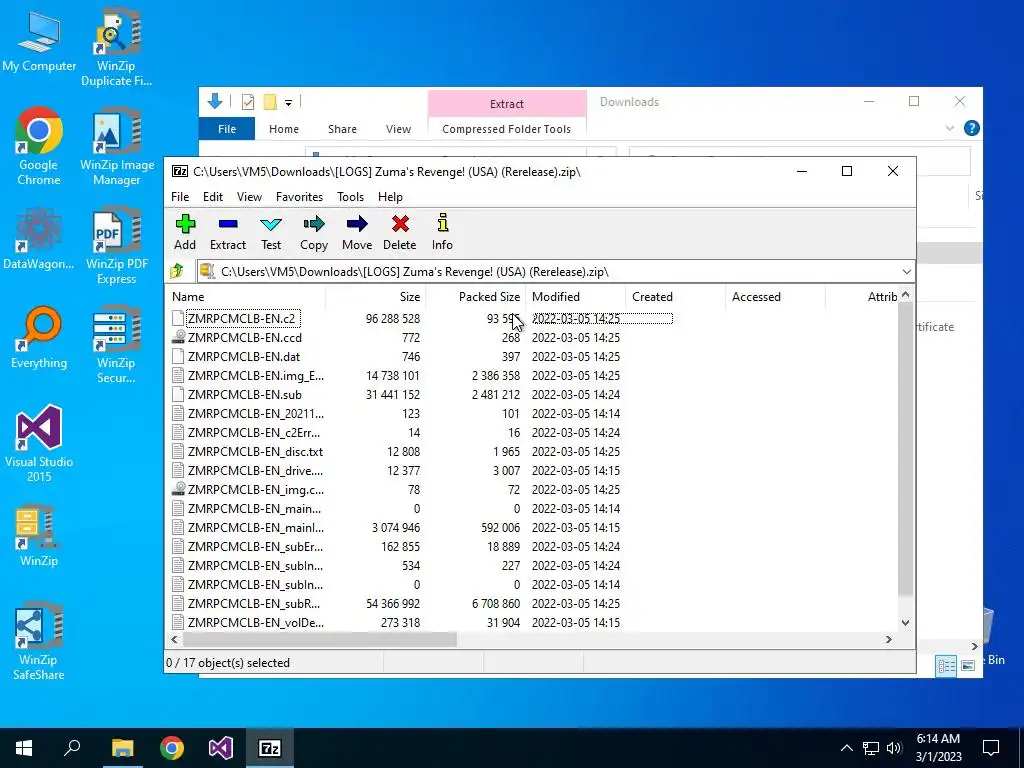The width and height of the screenshot is (1024, 768).
Task: Sort by Modified column header
Action: (x=575, y=296)
